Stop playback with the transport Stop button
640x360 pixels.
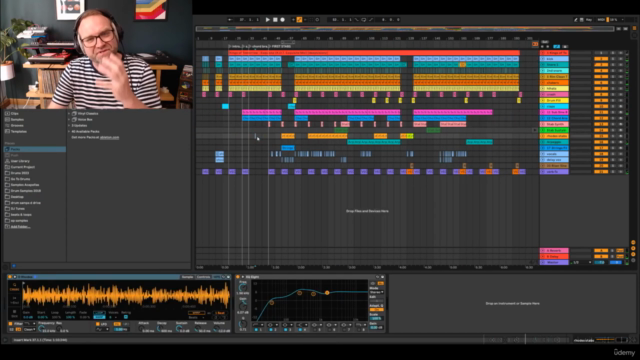[275, 20]
